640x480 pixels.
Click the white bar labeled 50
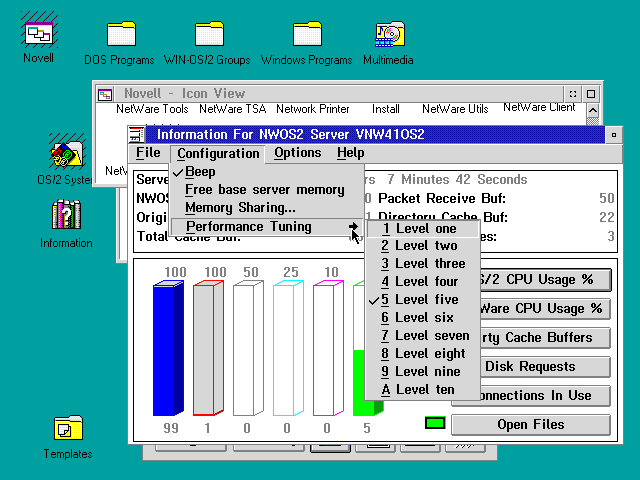[x=248, y=348]
